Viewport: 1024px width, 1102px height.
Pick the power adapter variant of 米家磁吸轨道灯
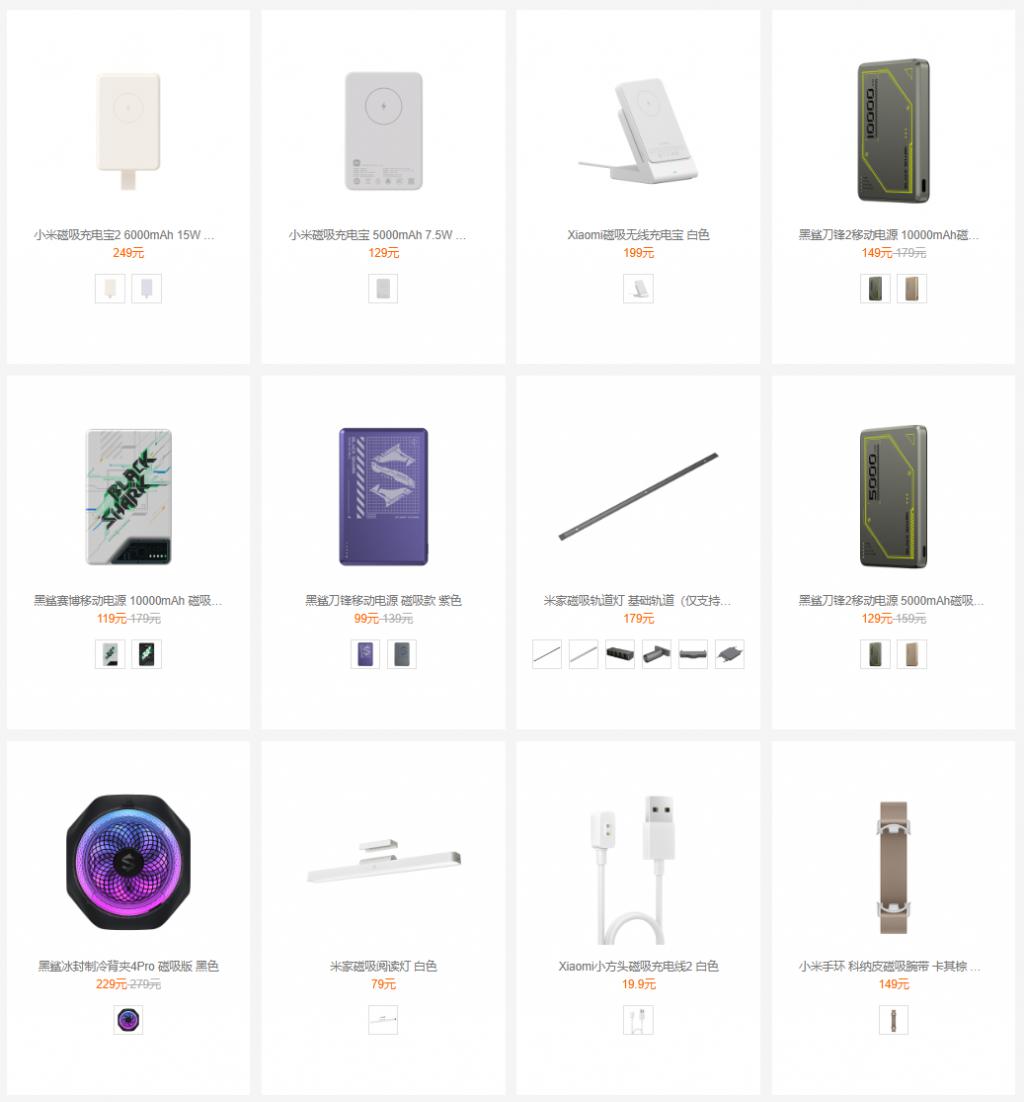[x=730, y=654]
